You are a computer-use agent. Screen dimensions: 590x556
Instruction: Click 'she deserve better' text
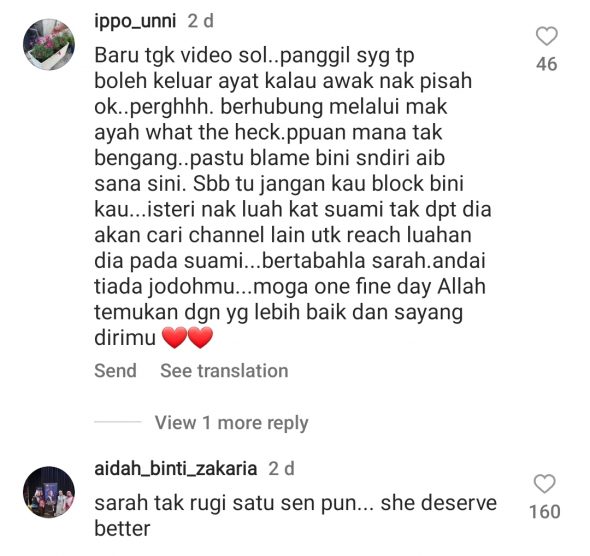pos(438,503)
